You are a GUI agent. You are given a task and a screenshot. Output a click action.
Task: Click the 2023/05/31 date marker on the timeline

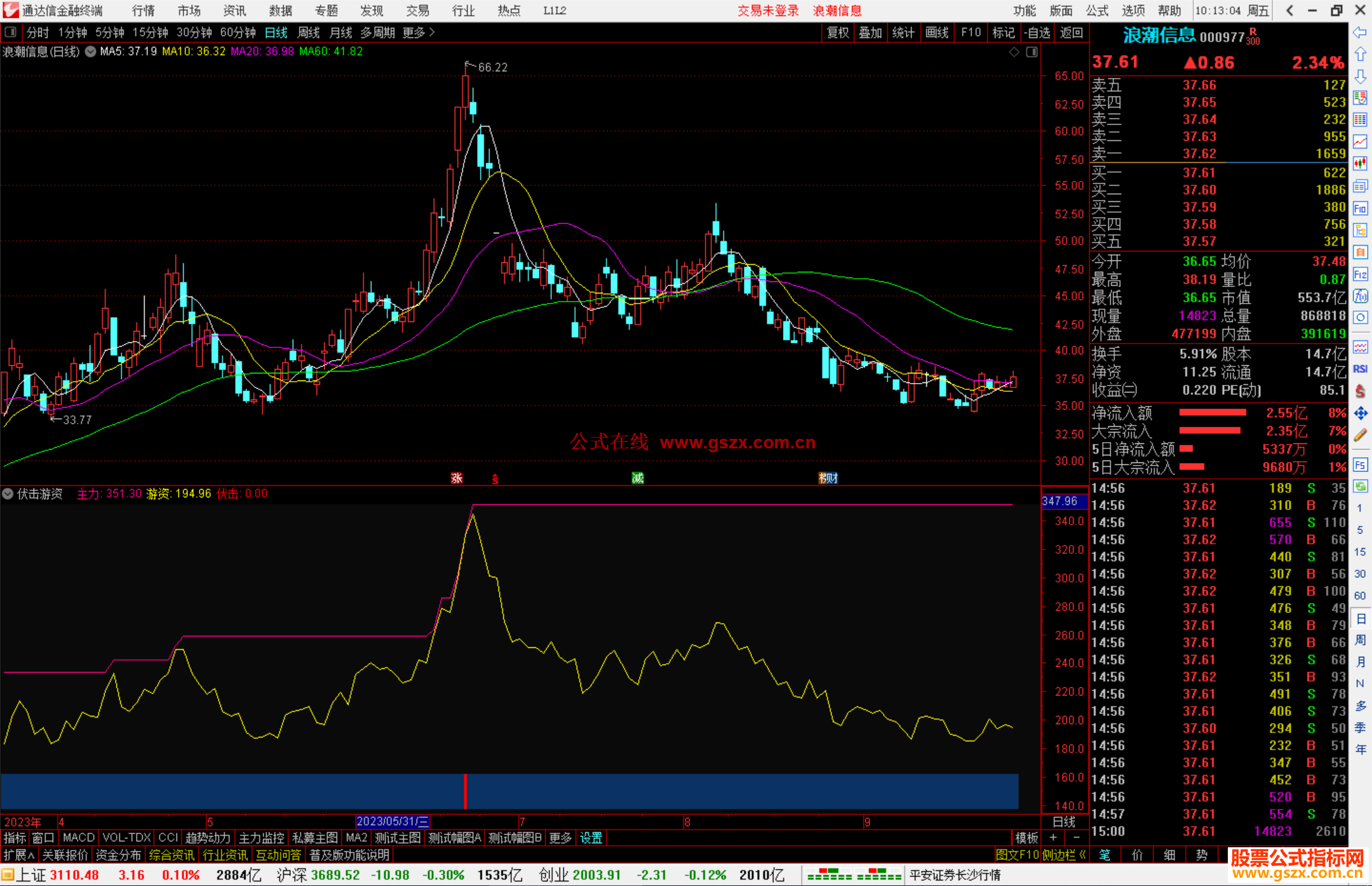pos(393,822)
